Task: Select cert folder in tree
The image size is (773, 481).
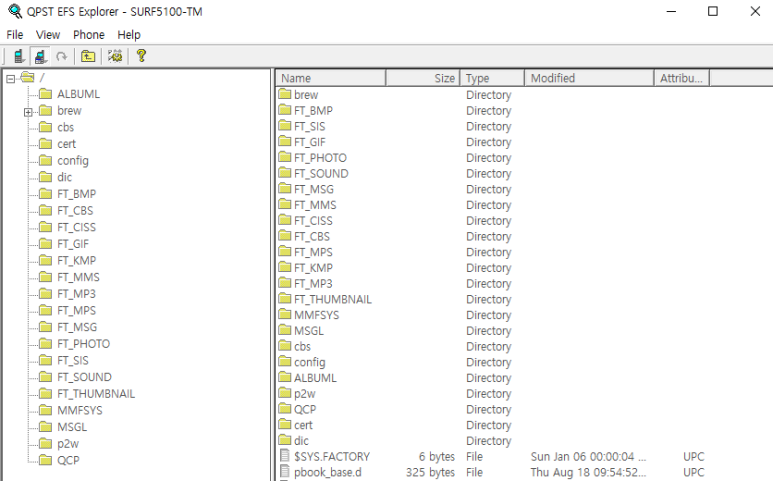Action: (67, 144)
